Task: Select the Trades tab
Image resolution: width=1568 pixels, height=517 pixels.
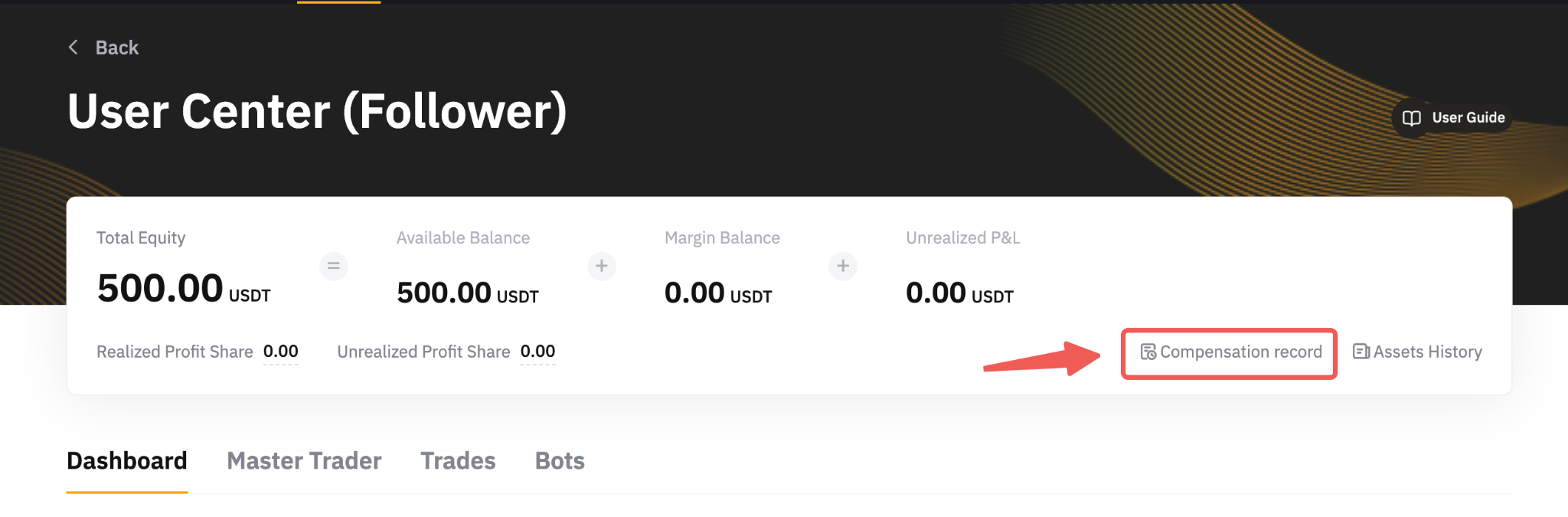Action: [x=458, y=461]
